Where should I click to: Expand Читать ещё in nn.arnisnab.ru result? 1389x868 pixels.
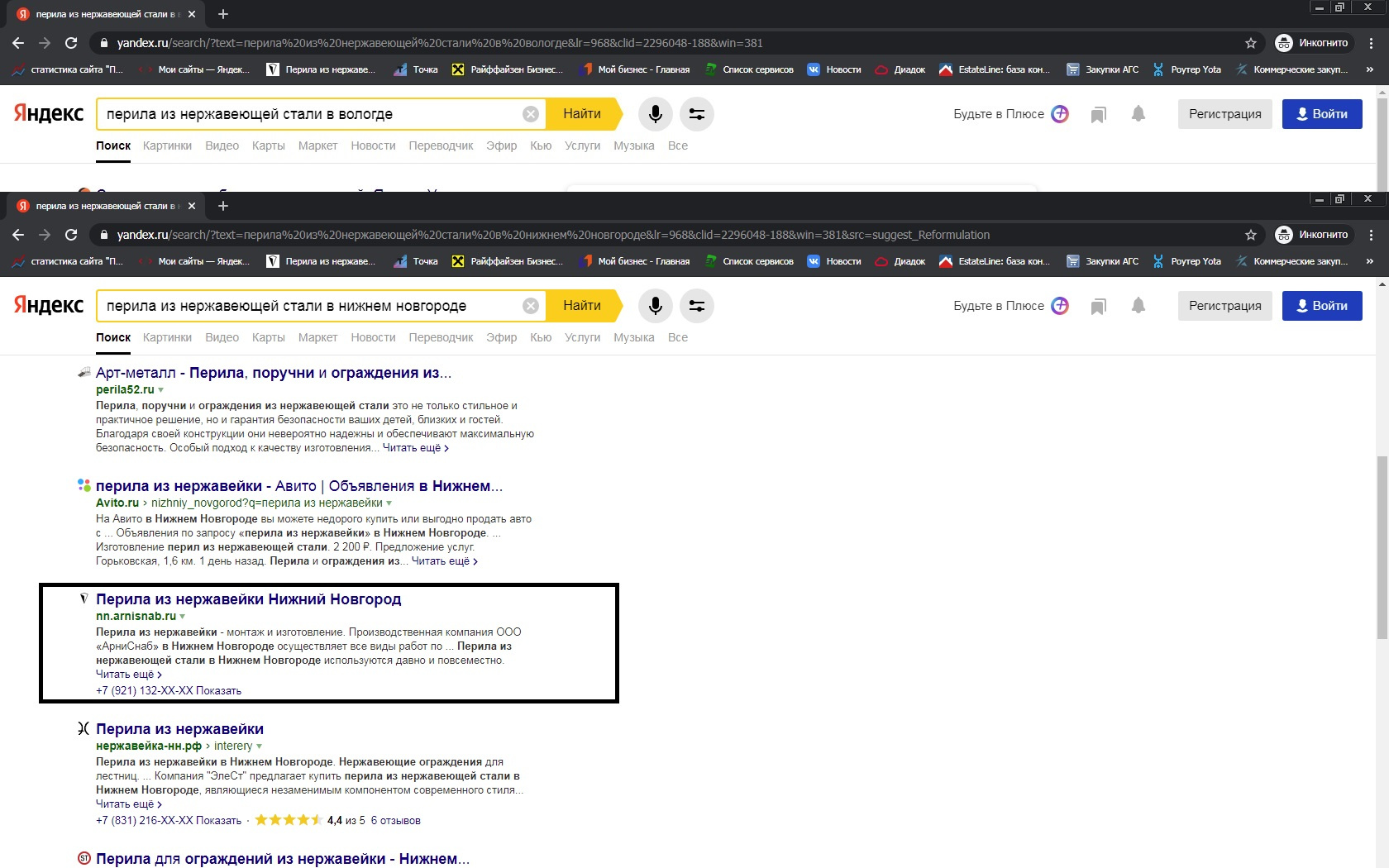129,675
